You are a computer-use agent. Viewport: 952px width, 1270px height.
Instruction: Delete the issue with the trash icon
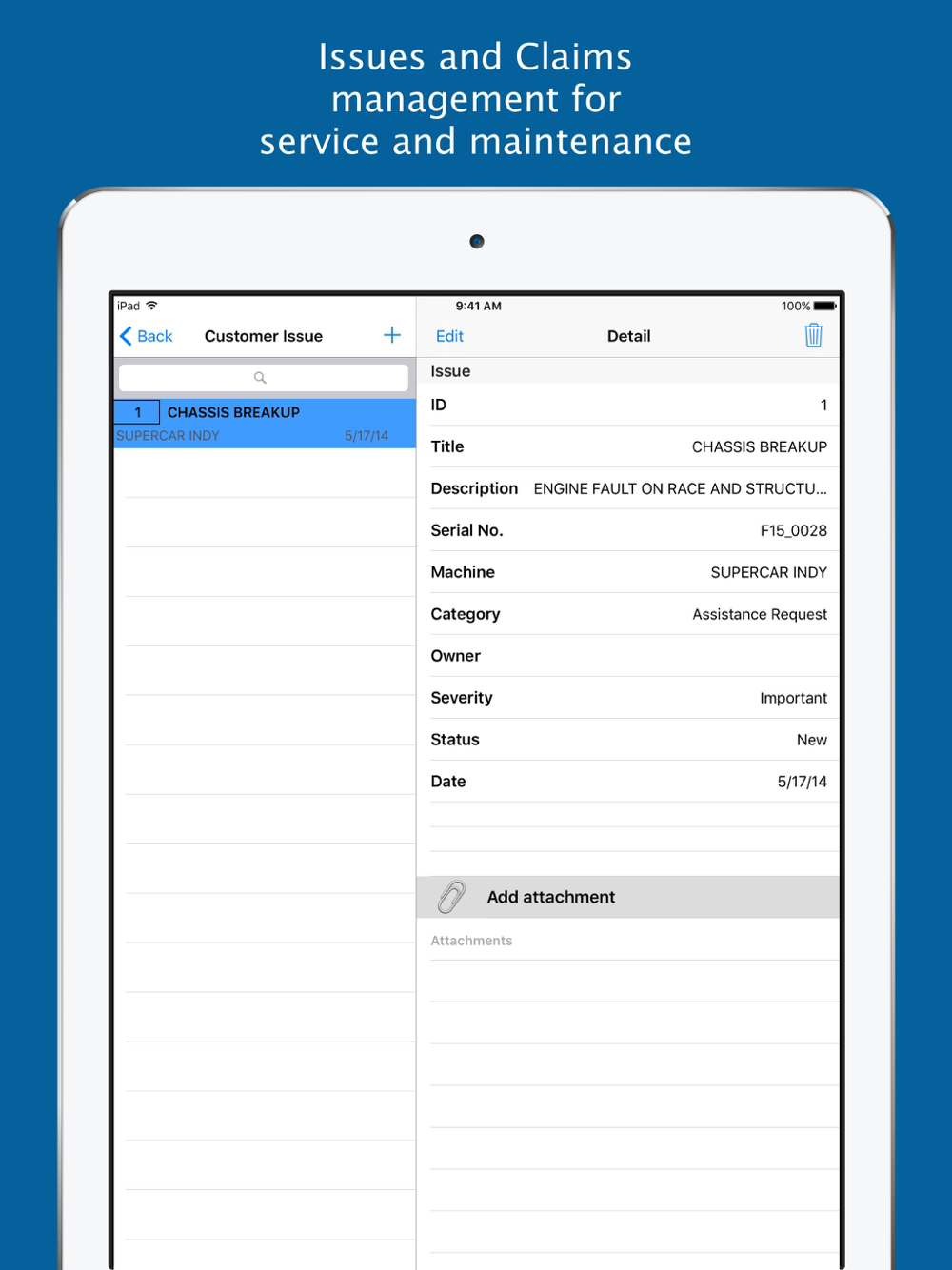tap(814, 335)
